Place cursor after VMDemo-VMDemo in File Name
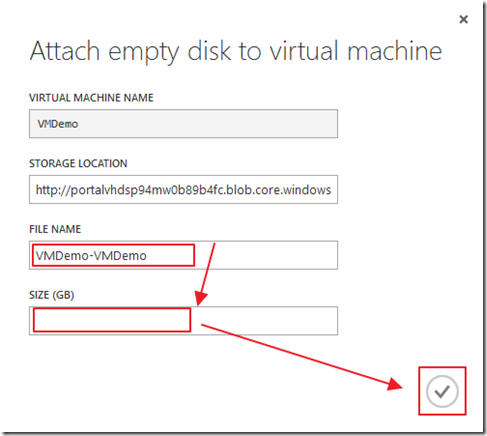 [149, 256]
